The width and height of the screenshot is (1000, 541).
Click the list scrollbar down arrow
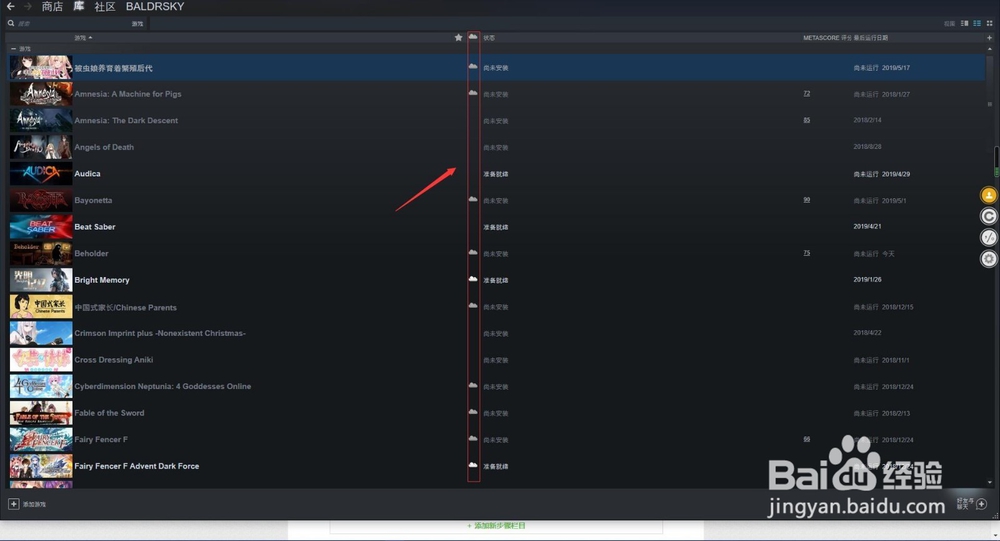(x=990, y=483)
